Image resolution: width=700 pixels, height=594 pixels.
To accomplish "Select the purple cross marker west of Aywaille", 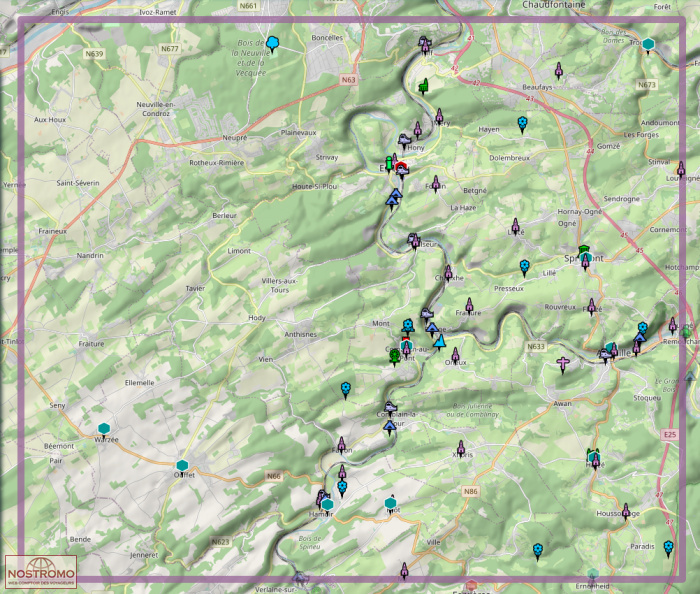I will 563,365.
